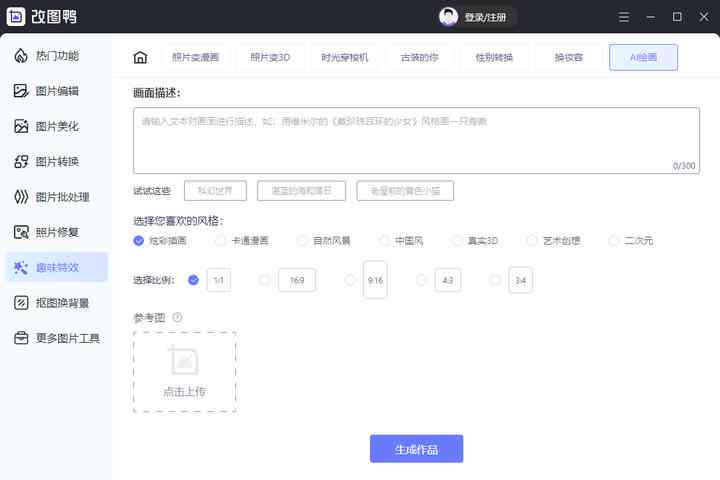Click the 图片转换 sidebar icon
The image size is (720, 480).
21,161
